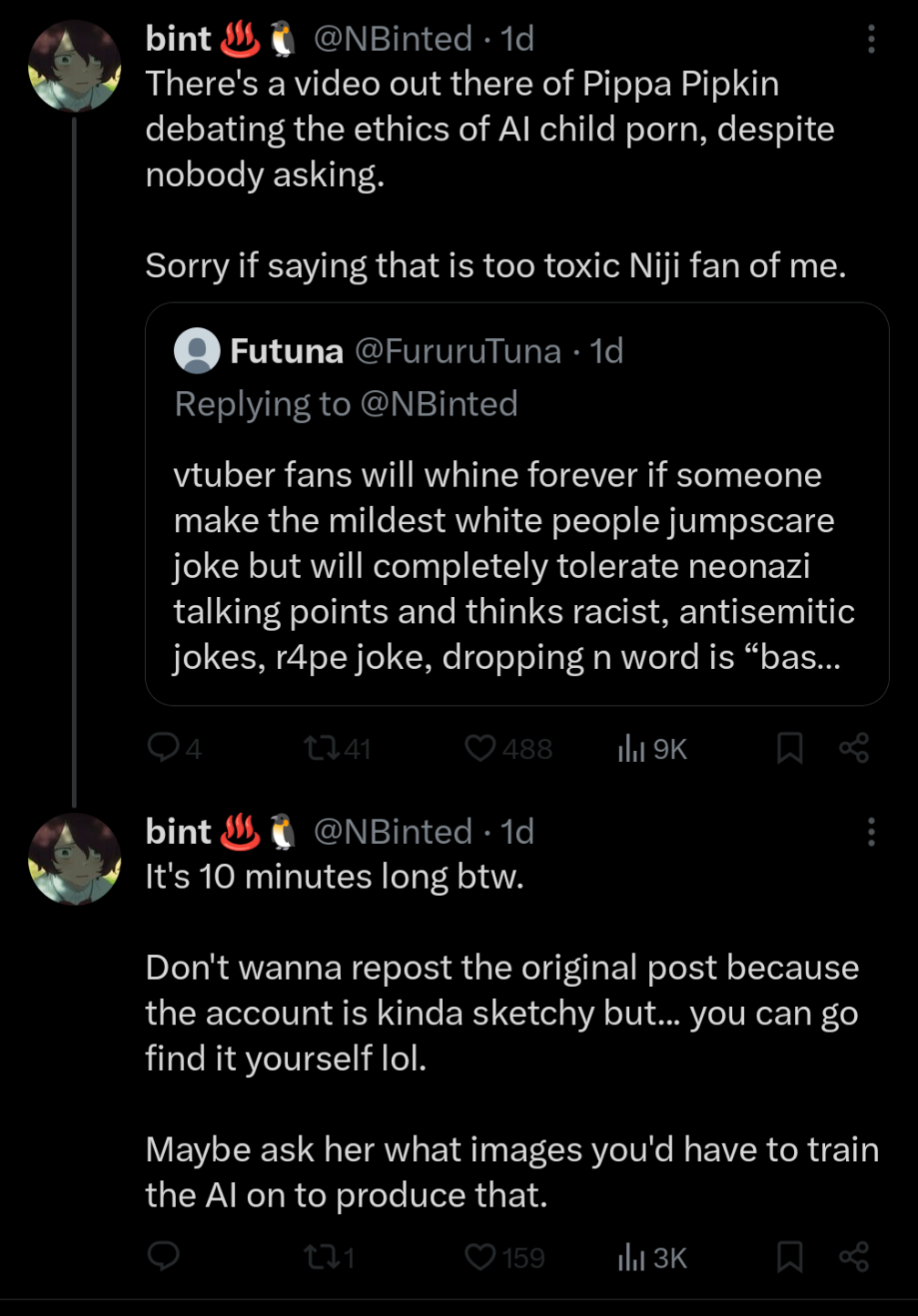Bookmark the first bint tweet
The width and height of the screenshot is (918, 1316).
(789, 748)
